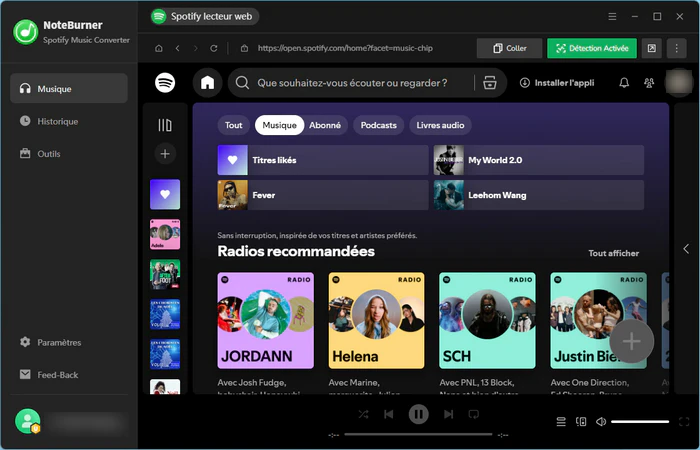Select the Podcasts filter chip

(379, 125)
